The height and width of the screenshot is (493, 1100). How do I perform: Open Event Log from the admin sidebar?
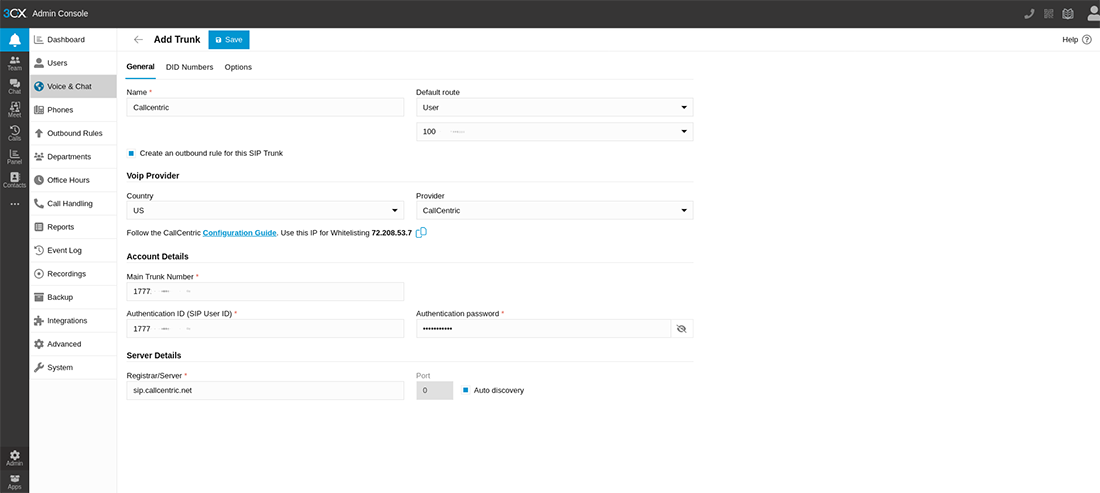coord(73,250)
